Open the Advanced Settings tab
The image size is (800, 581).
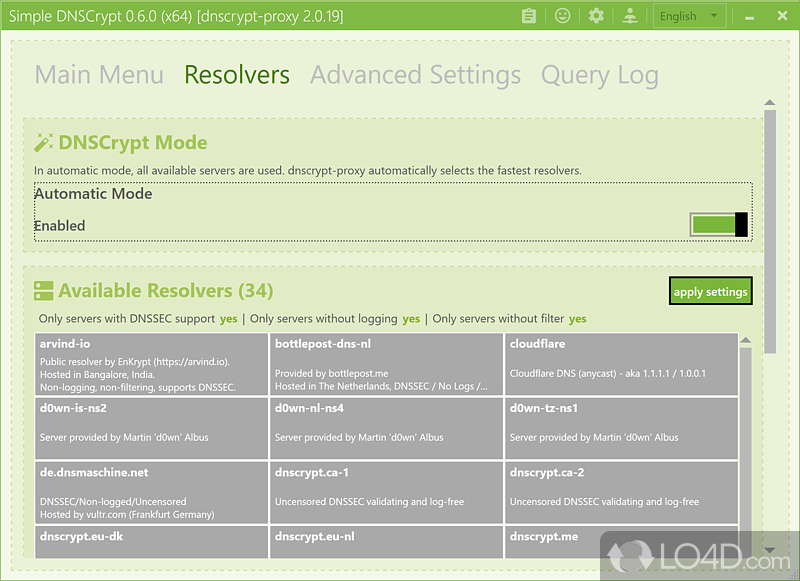pos(415,74)
